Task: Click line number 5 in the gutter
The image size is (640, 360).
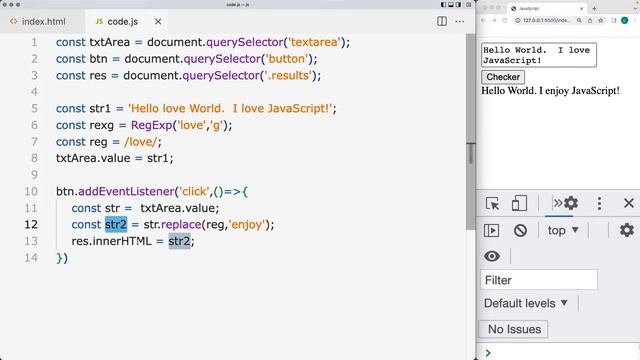Action: pos(34,109)
